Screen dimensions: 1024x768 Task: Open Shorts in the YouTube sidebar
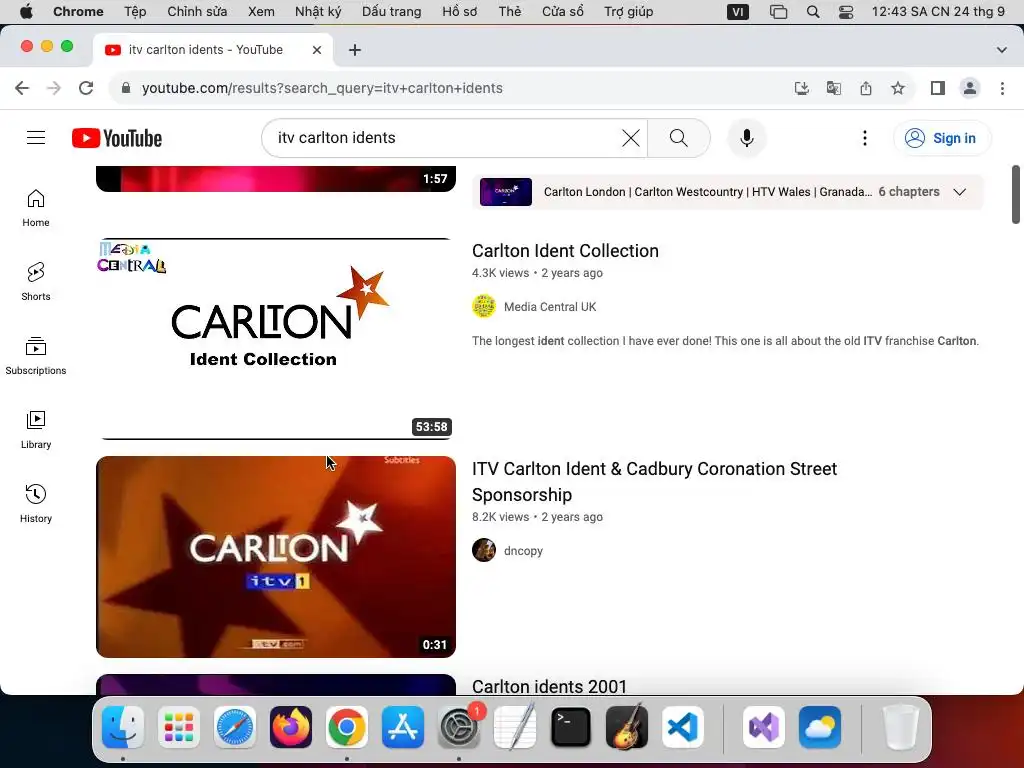pyautogui.click(x=36, y=281)
